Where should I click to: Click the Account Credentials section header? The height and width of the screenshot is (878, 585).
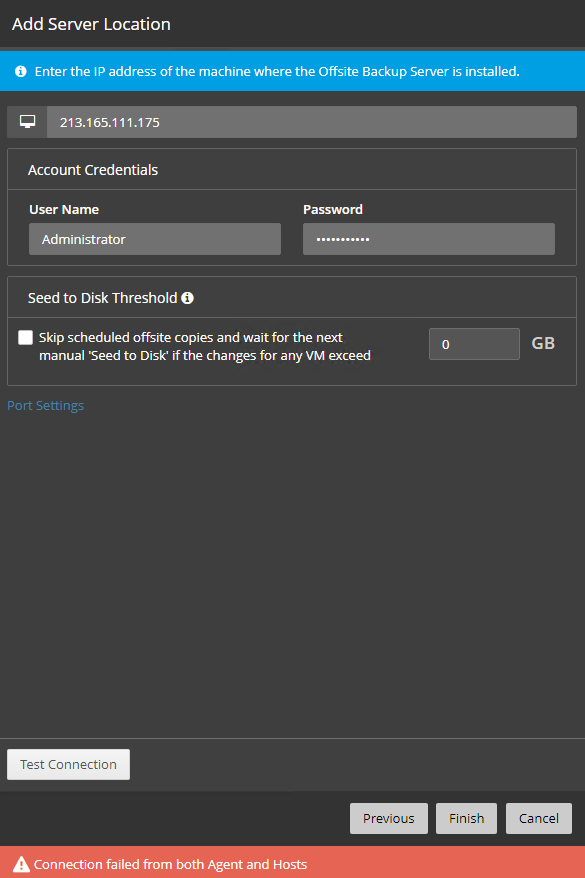[93, 170]
